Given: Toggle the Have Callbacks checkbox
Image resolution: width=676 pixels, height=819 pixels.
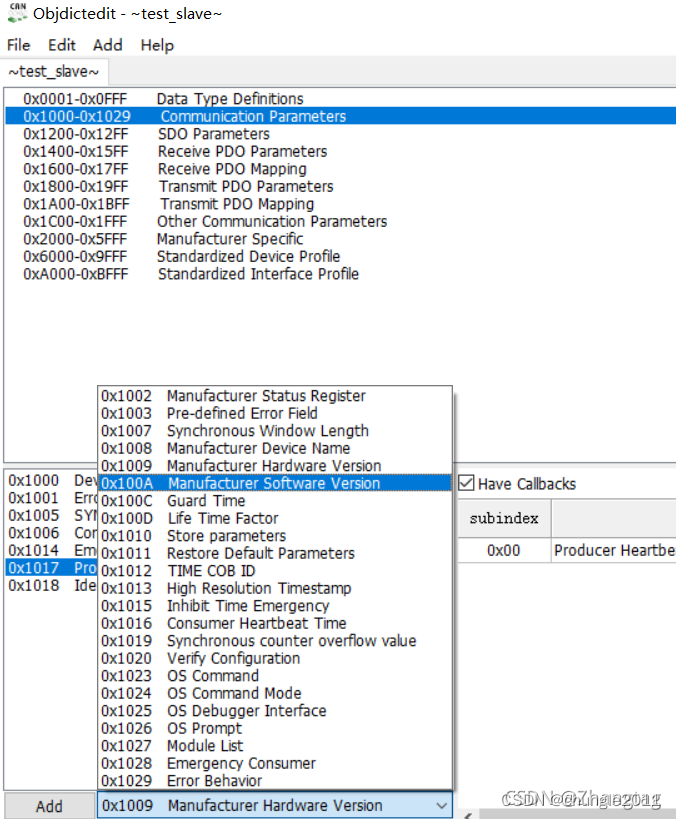Looking at the screenshot, I should click(466, 483).
